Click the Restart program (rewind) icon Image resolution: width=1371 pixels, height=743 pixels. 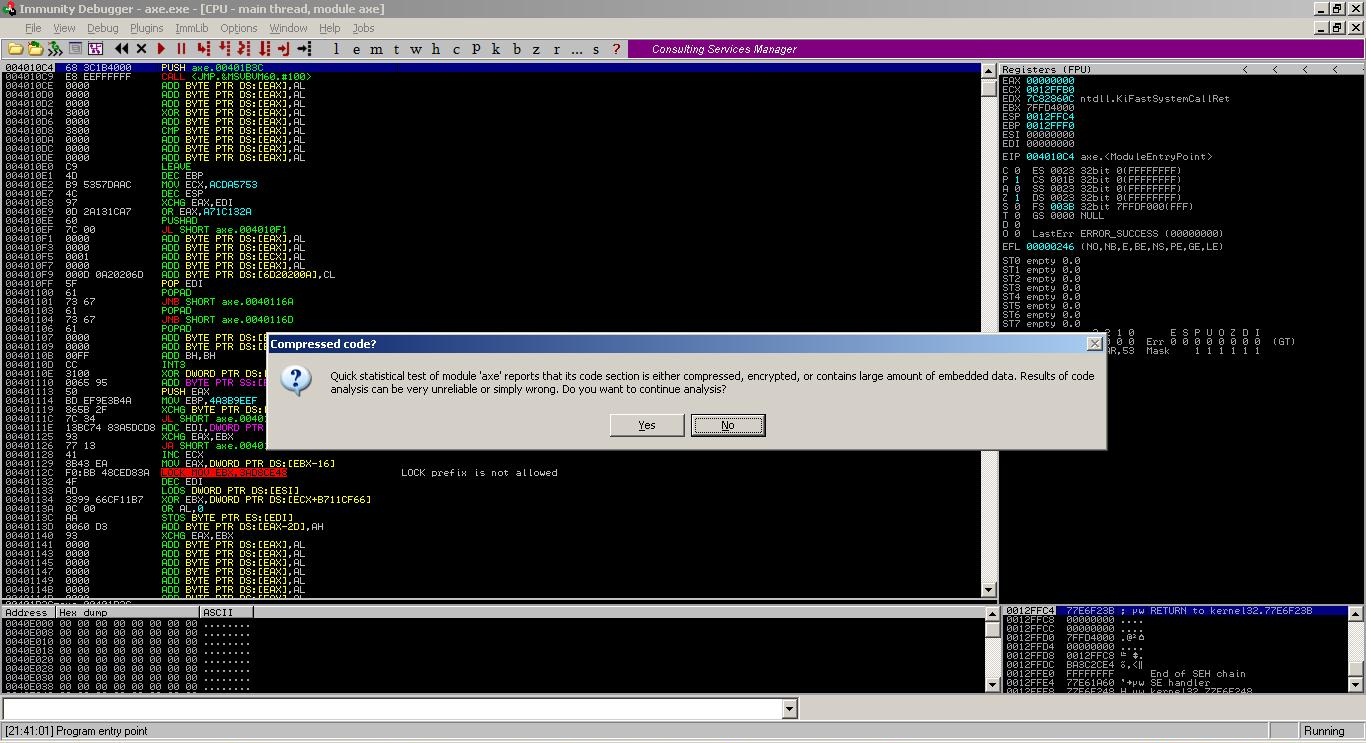coord(122,48)
